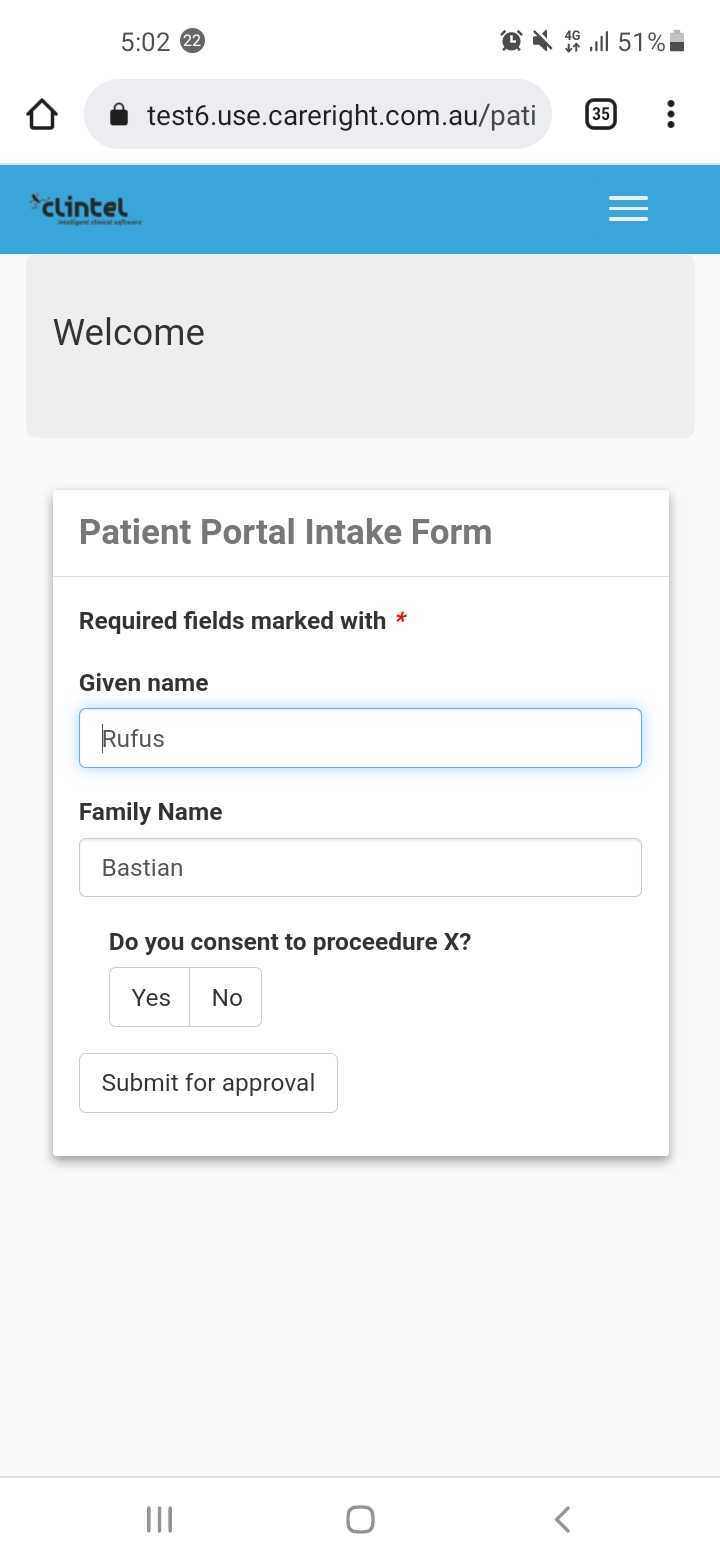Screen dimensions: 720x1560
Task: Tap the browser address bar URL
Action: pos(340,115)
